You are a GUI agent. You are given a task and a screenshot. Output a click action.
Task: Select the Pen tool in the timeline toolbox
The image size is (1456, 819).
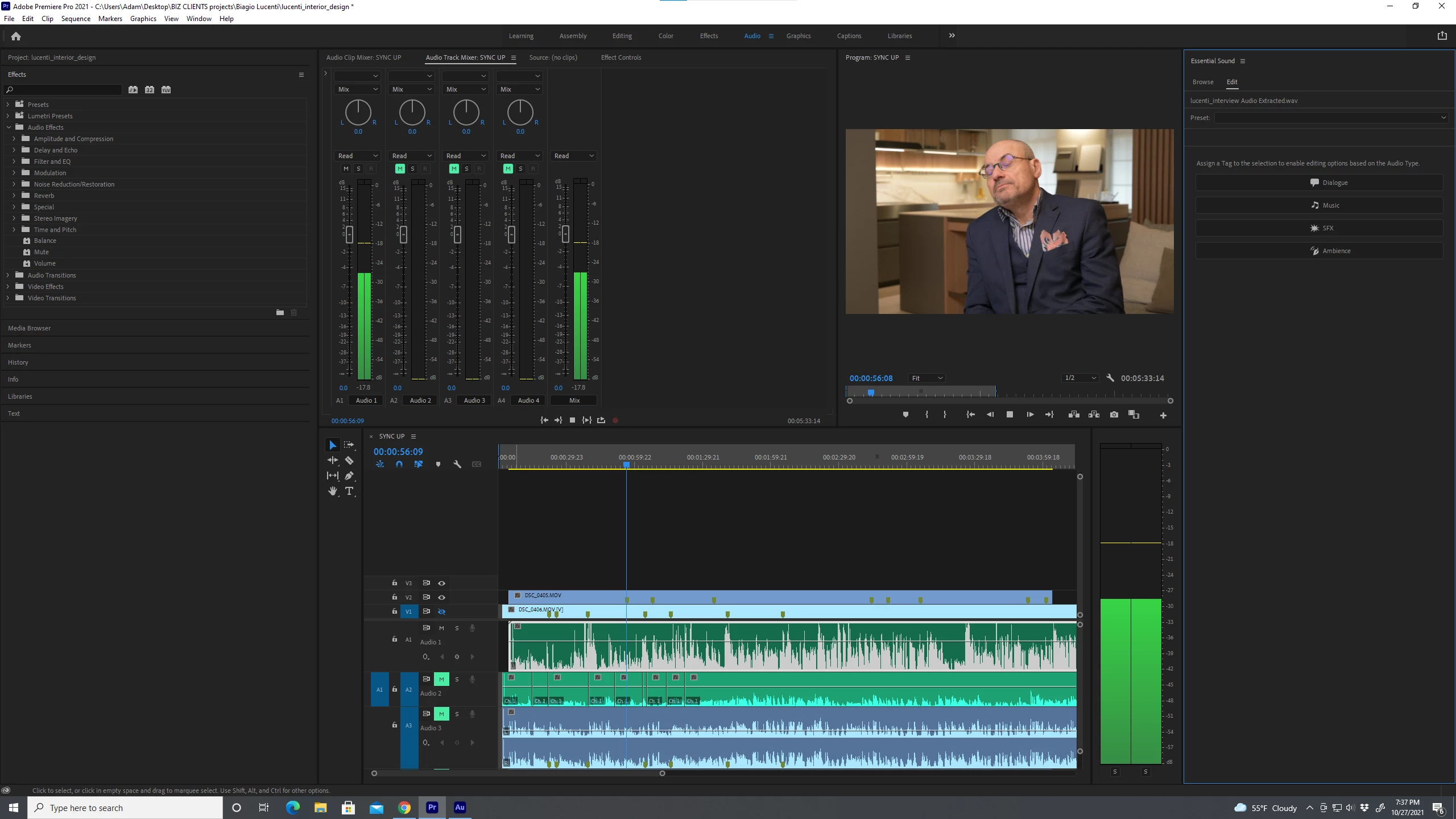(349, 475)
